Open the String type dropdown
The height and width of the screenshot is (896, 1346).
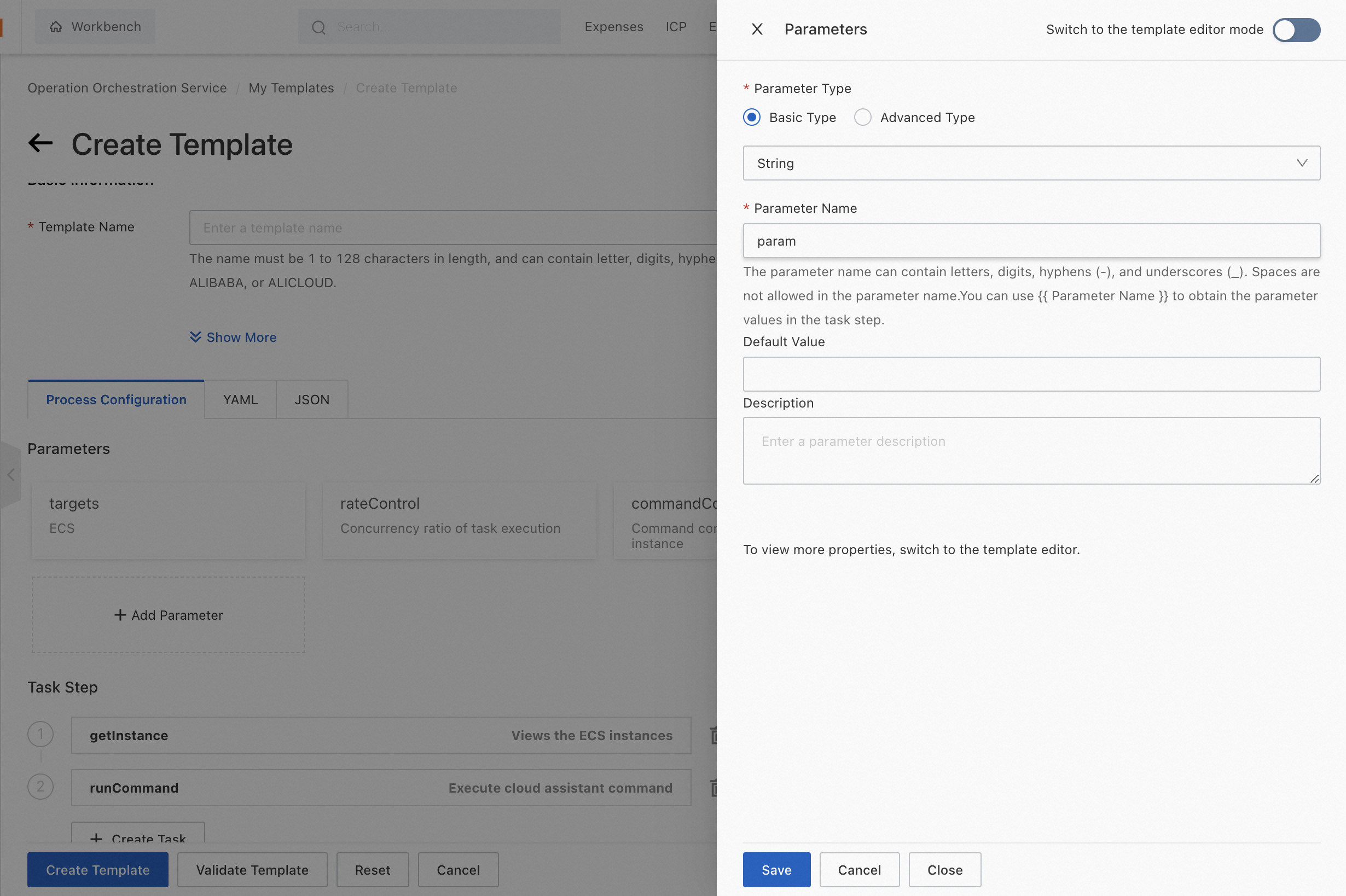(1031, 163)
